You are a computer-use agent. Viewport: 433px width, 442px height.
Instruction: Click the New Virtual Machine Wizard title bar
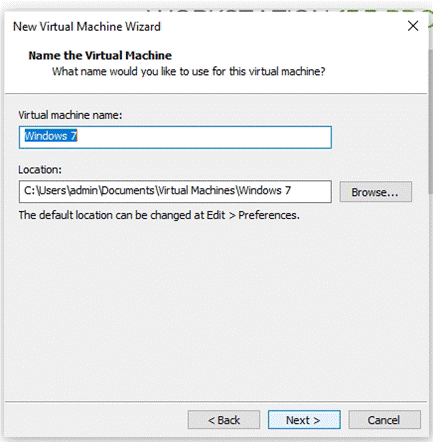point(200,26)
